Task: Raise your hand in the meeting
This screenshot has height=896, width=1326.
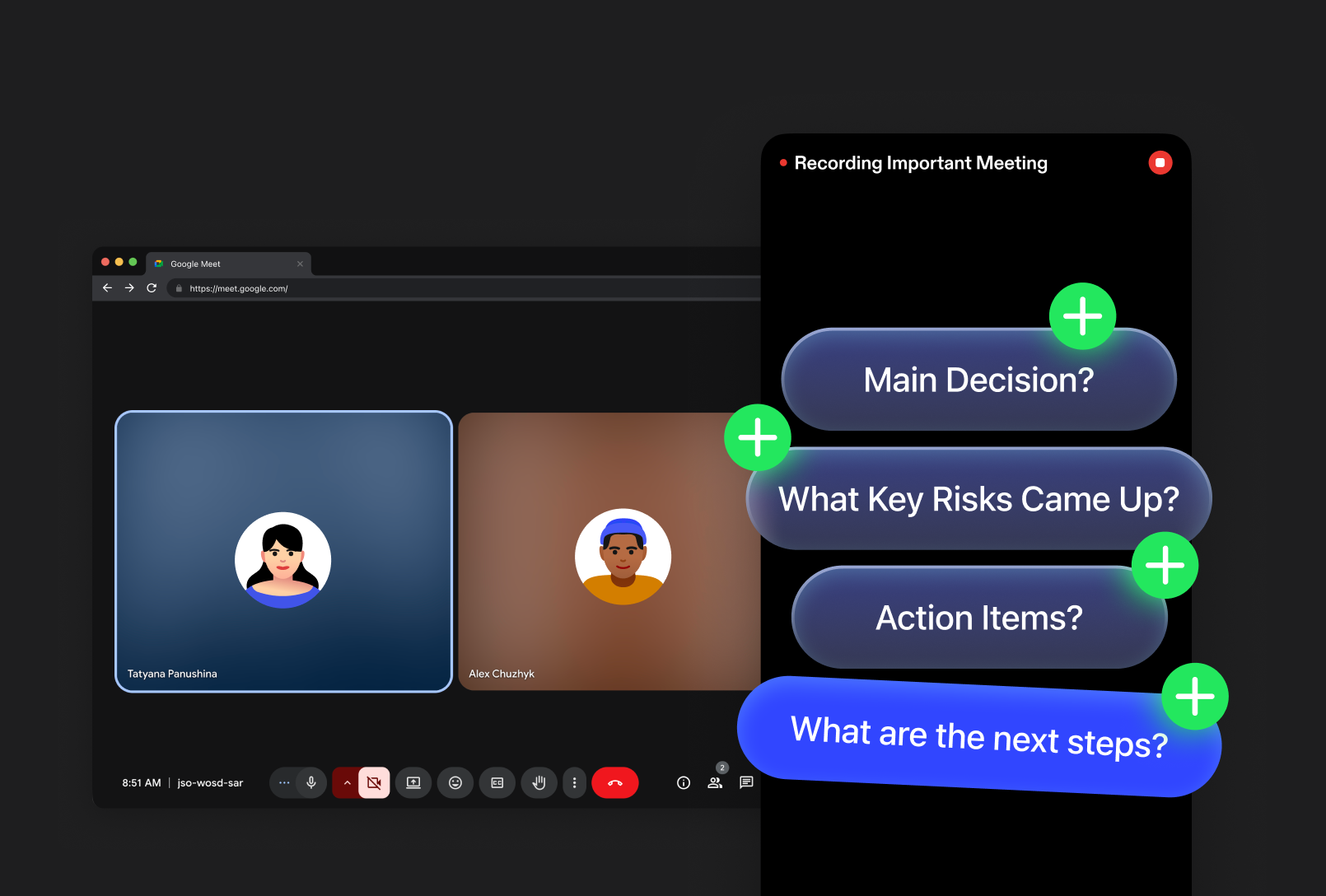Action: click(x=539, y=782)
